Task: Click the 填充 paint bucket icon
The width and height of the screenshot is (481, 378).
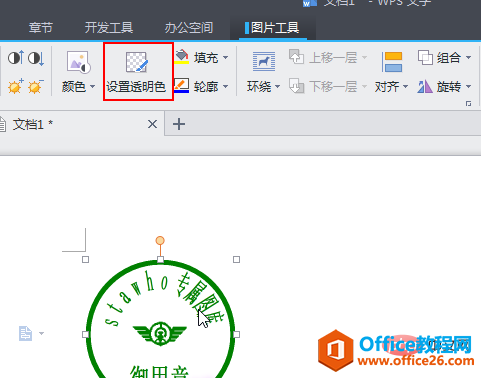Action: (182, 57)
